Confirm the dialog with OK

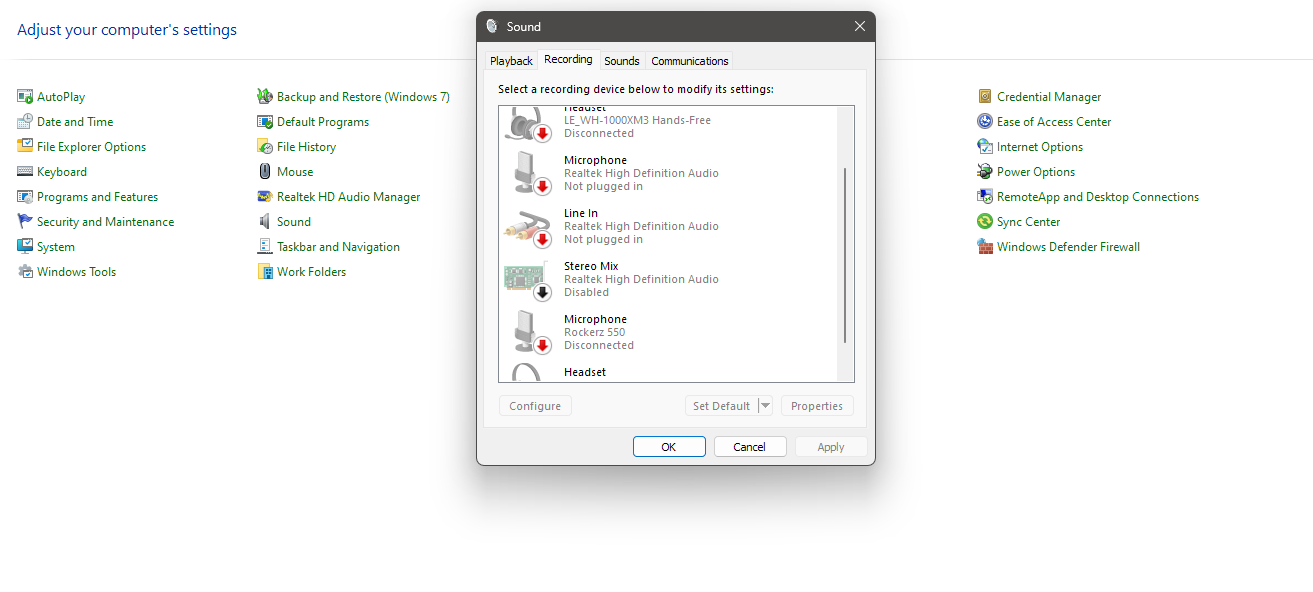click(669, 447)
